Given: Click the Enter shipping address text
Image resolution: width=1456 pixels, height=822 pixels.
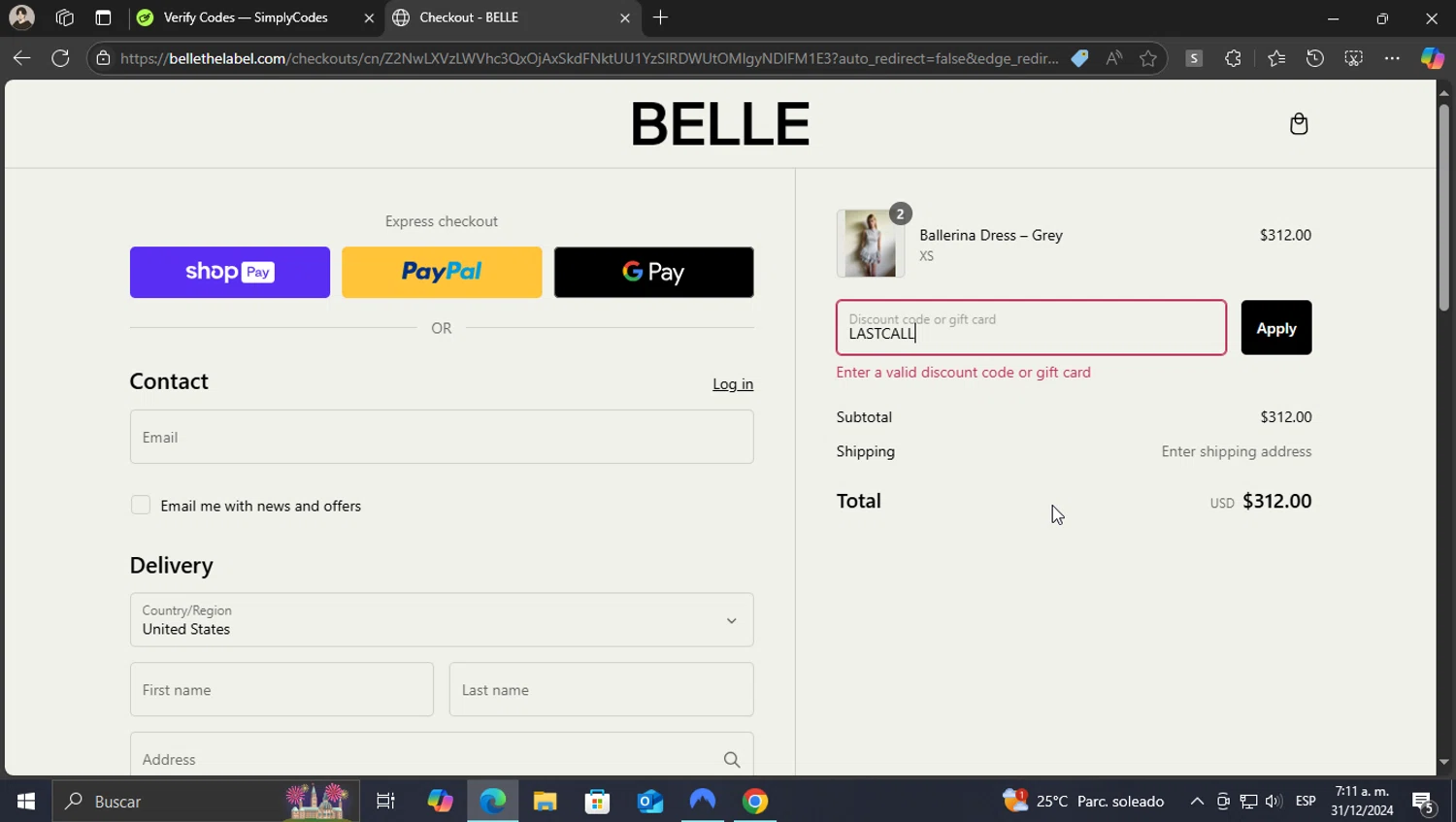Looking at the screenshot, I should point(1236,451).
